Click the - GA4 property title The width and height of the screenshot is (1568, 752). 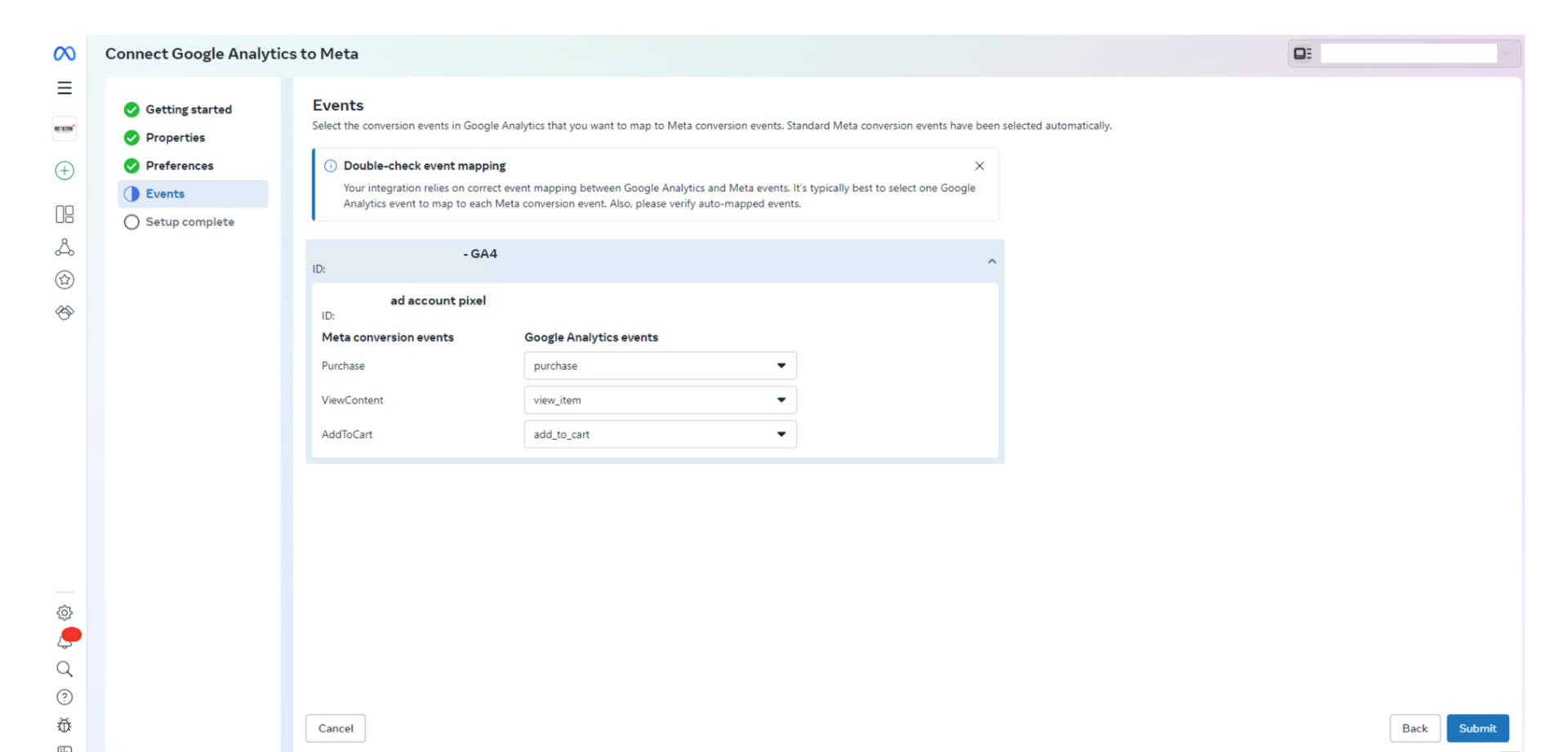pyautogui.click(x=480, y=254)
